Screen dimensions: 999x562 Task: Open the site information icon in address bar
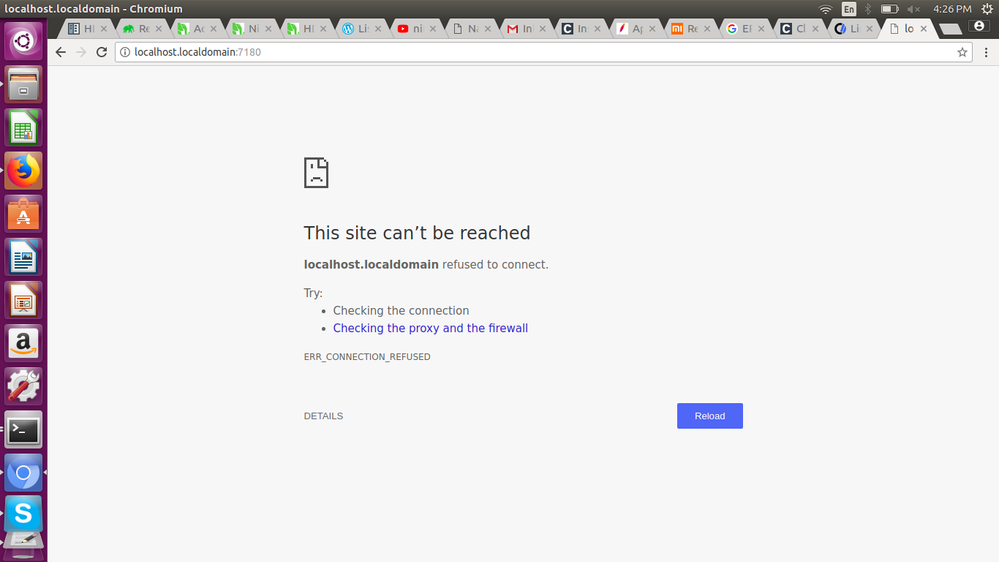pyautogui.click(x=125, y=52)
